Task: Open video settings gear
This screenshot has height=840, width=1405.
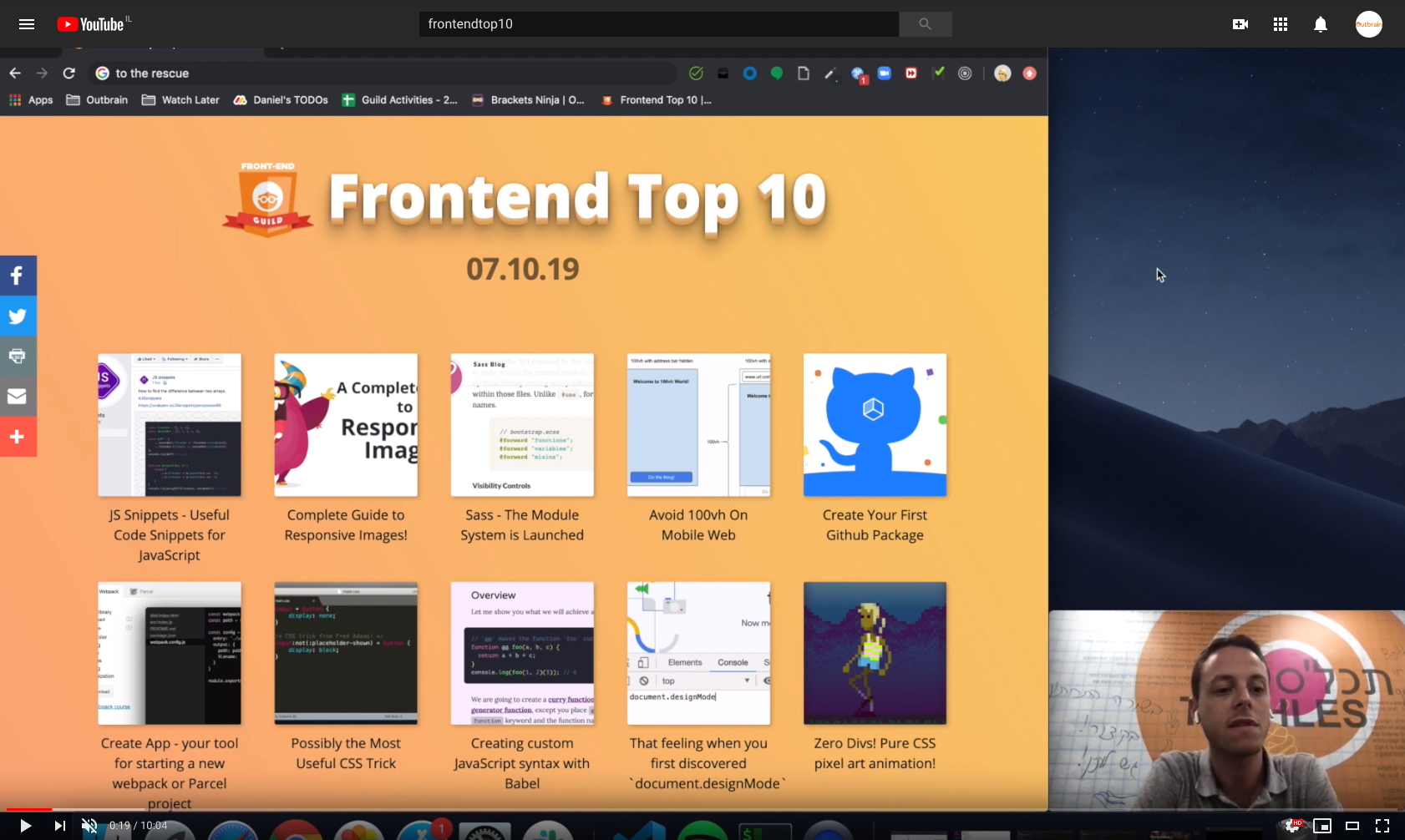Action: [1291, 826]
